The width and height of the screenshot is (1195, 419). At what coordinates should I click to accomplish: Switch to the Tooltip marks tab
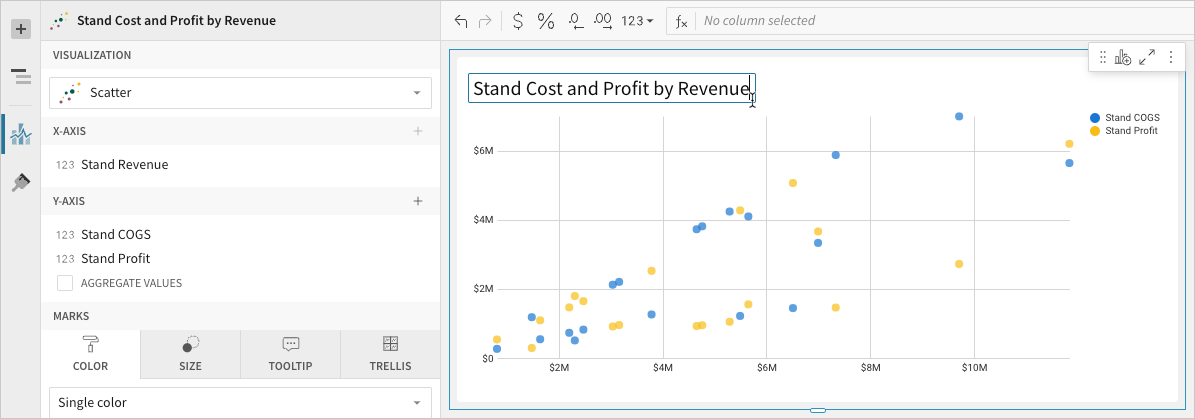point(290,355)
